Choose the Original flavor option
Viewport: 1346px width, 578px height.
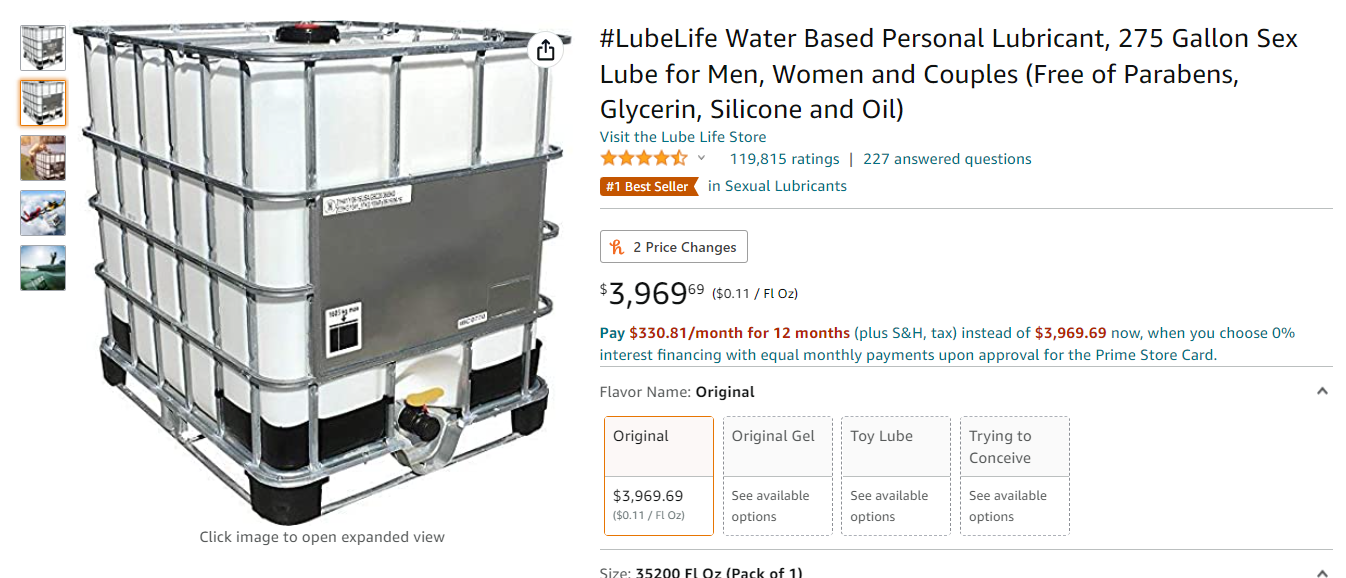[x=658, y=475]
